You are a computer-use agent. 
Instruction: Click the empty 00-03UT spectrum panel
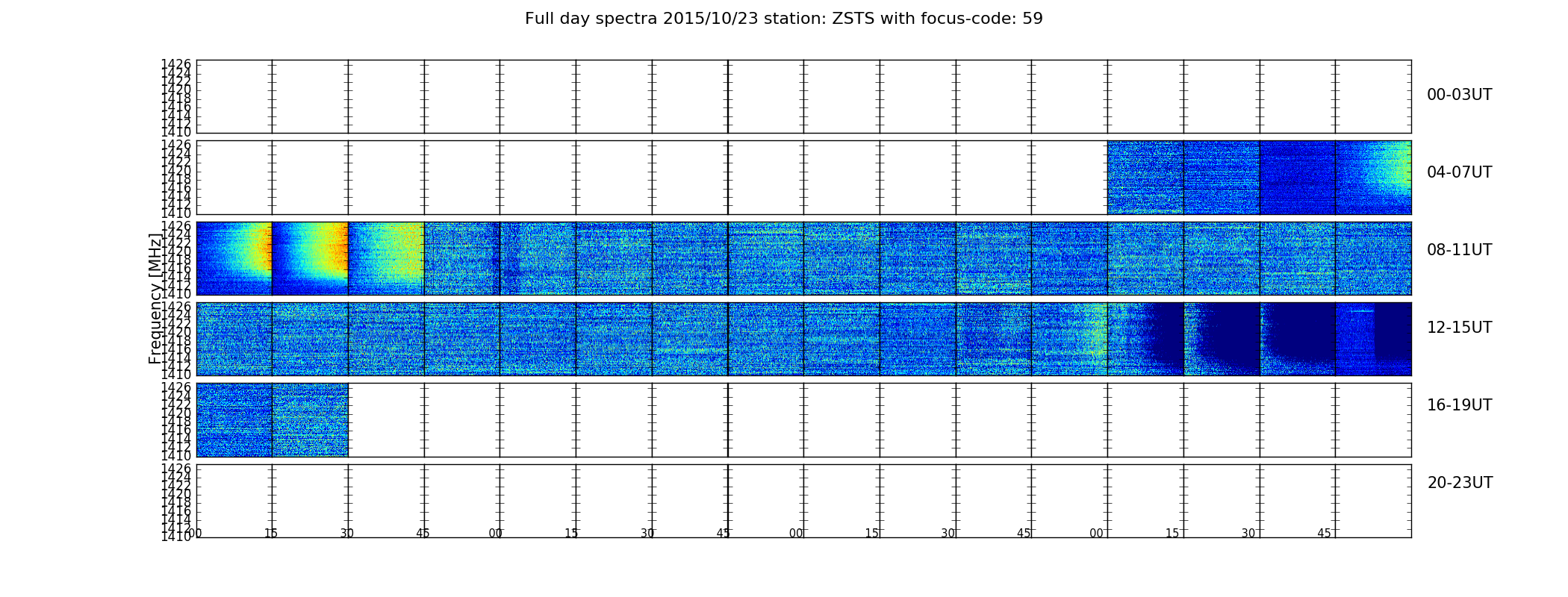[x=803, y=96]
